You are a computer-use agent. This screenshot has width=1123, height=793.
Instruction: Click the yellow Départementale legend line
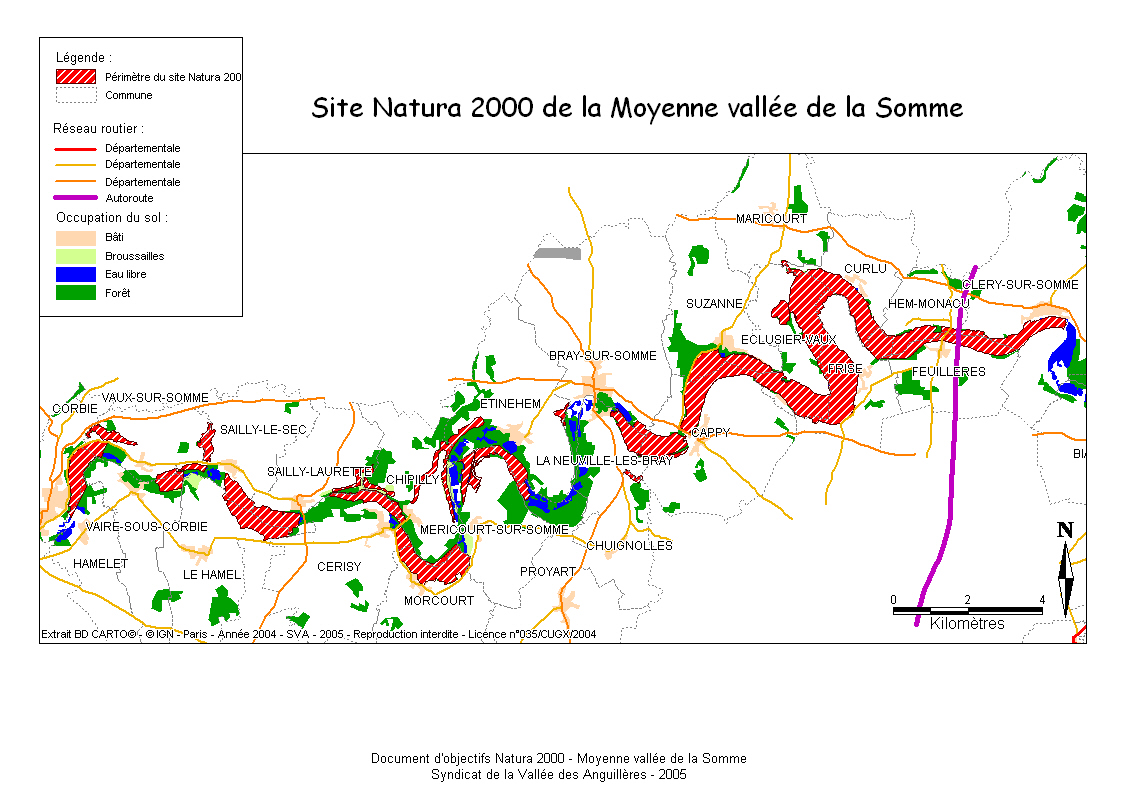tap(76, 164)
